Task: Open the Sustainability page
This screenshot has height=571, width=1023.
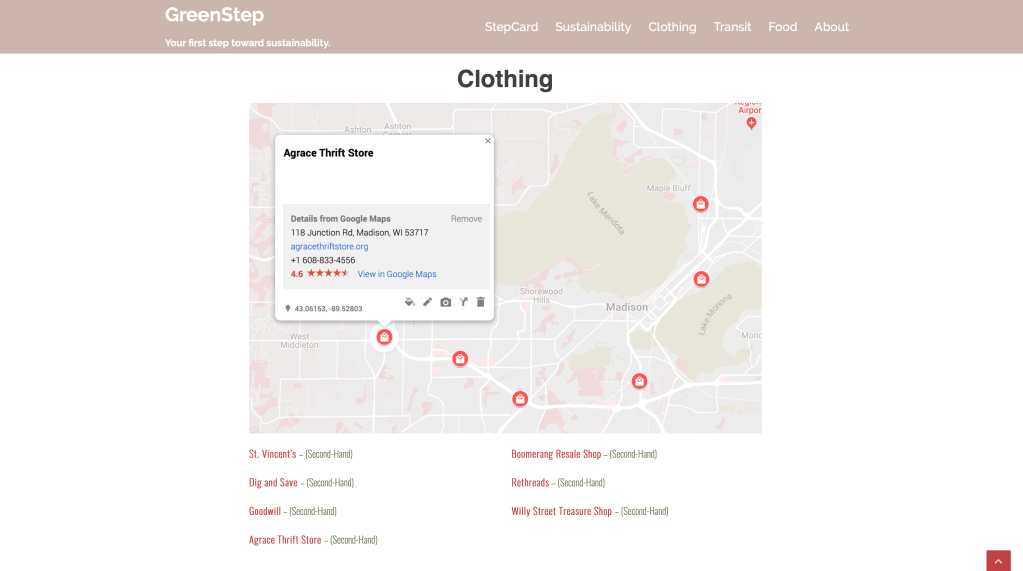Action: pyautogui.click(x=593, y=27)
